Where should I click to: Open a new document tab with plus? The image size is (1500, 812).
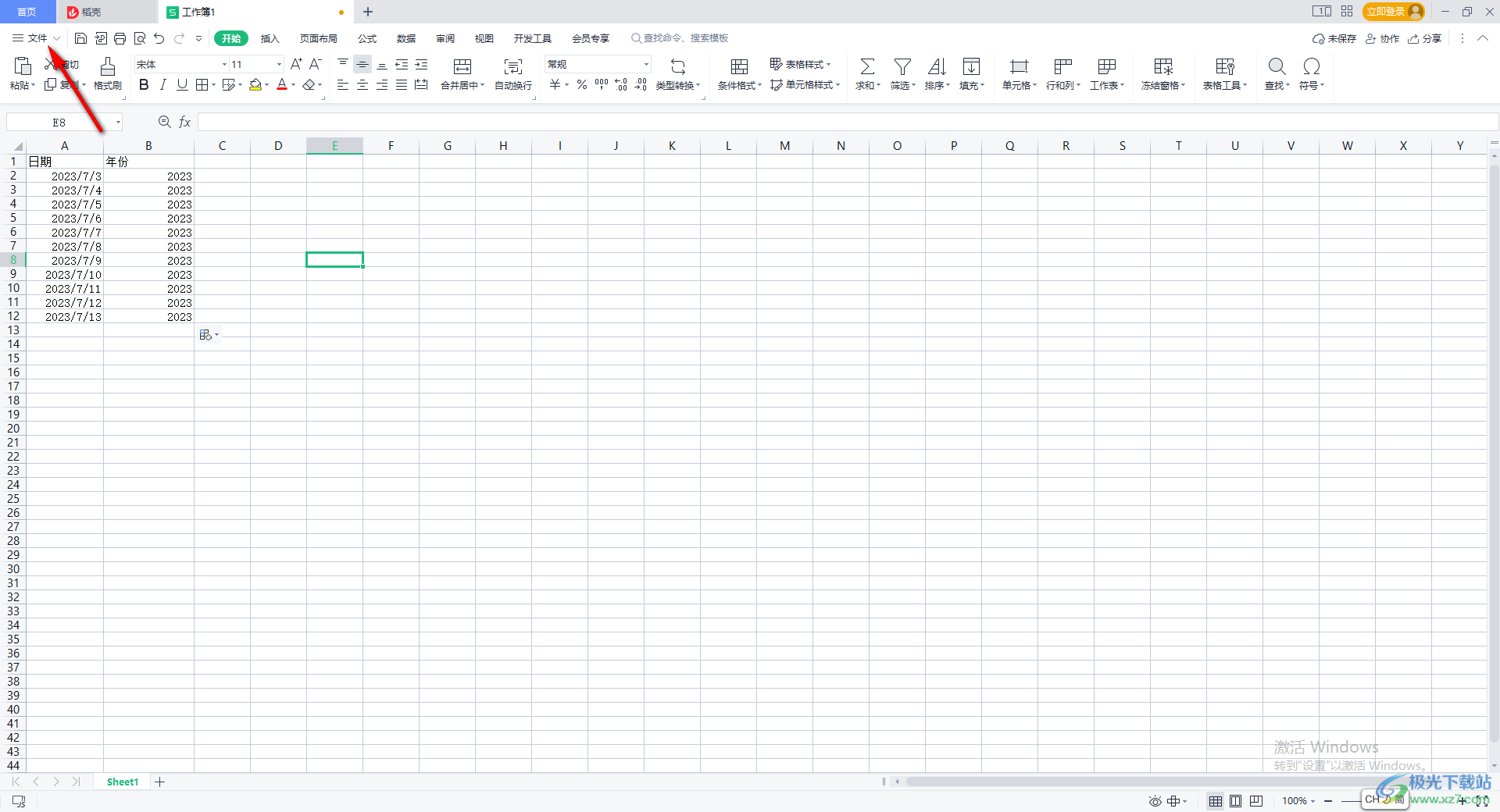pyautogui.click(x=368, y=12)
